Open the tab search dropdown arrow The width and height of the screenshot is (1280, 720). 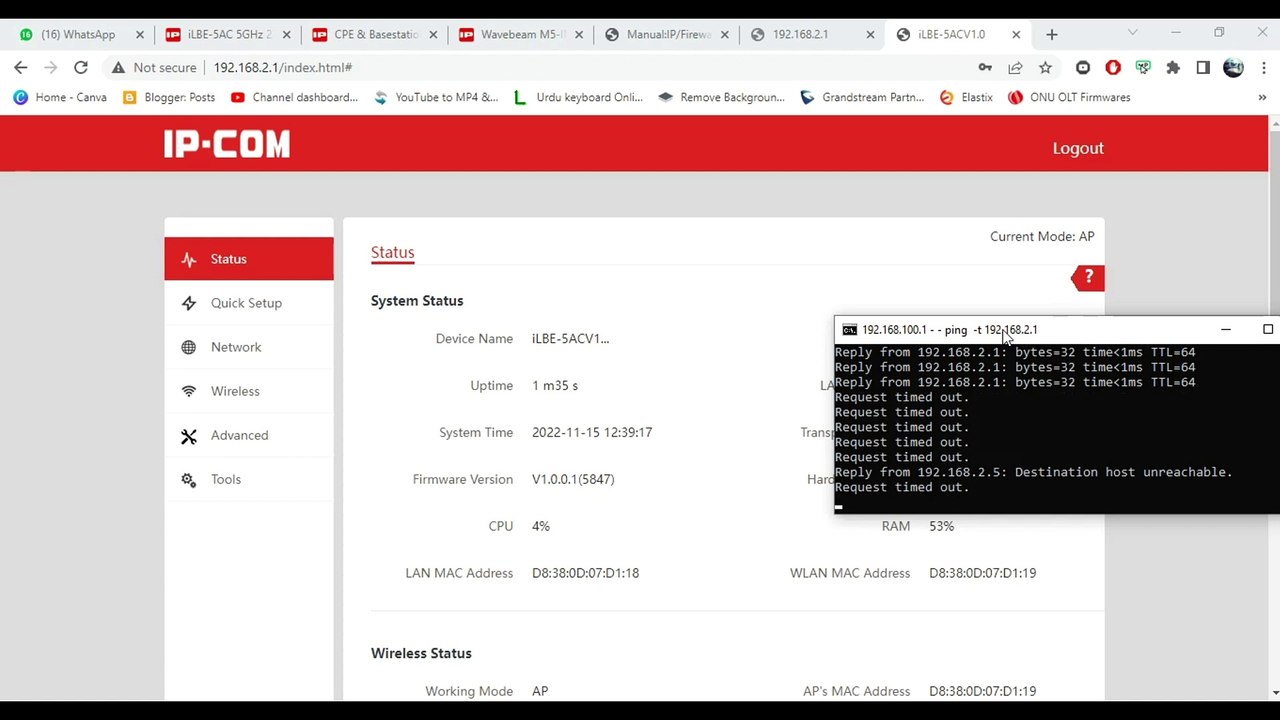click(x=1132, y=33)
